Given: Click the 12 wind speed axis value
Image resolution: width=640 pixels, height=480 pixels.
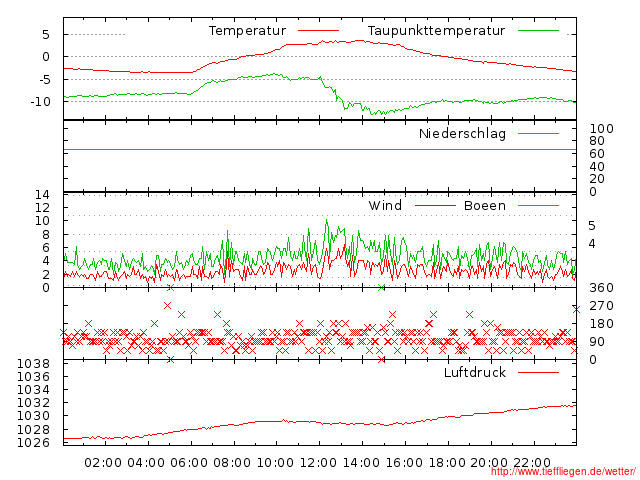Looking at the screenshot, I should point(42,207).
